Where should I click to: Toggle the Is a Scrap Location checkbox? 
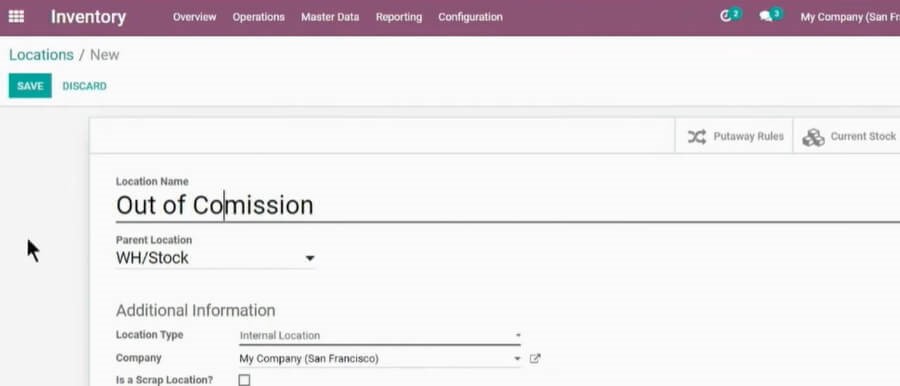point(245,380)
